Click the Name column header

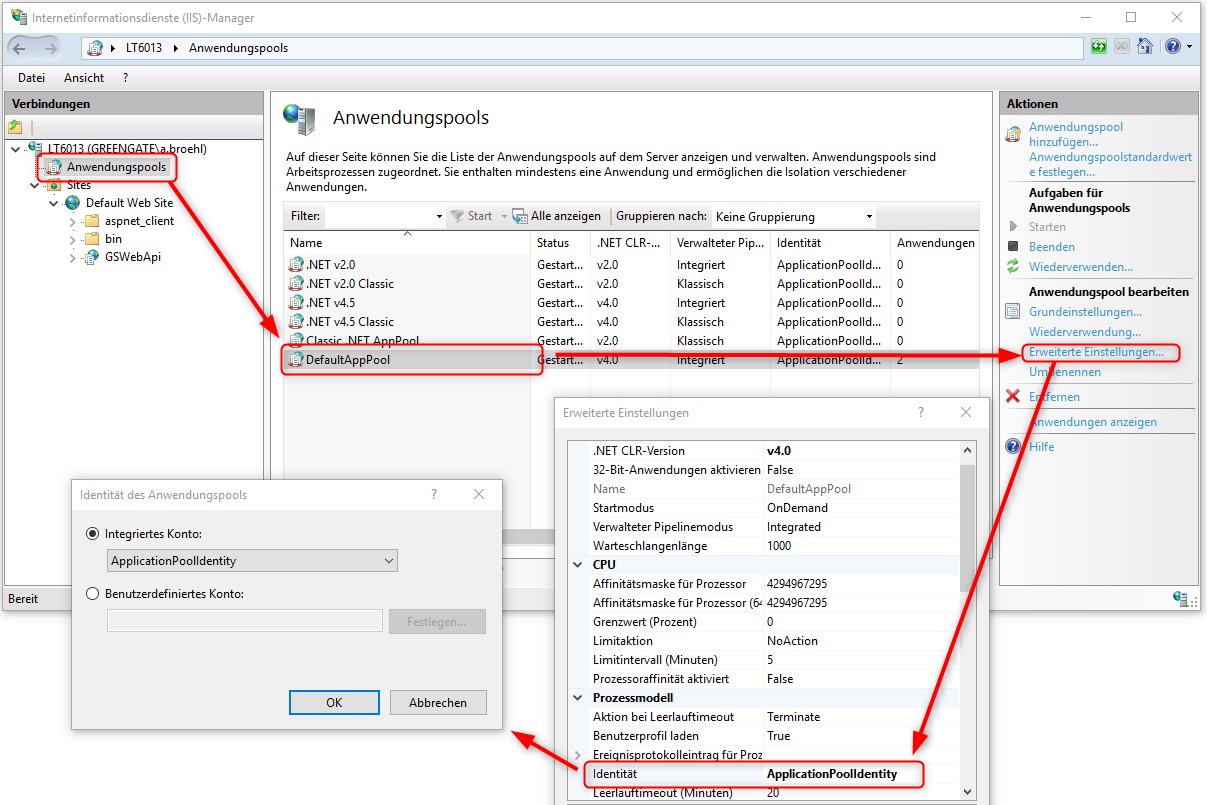point(408,243)
